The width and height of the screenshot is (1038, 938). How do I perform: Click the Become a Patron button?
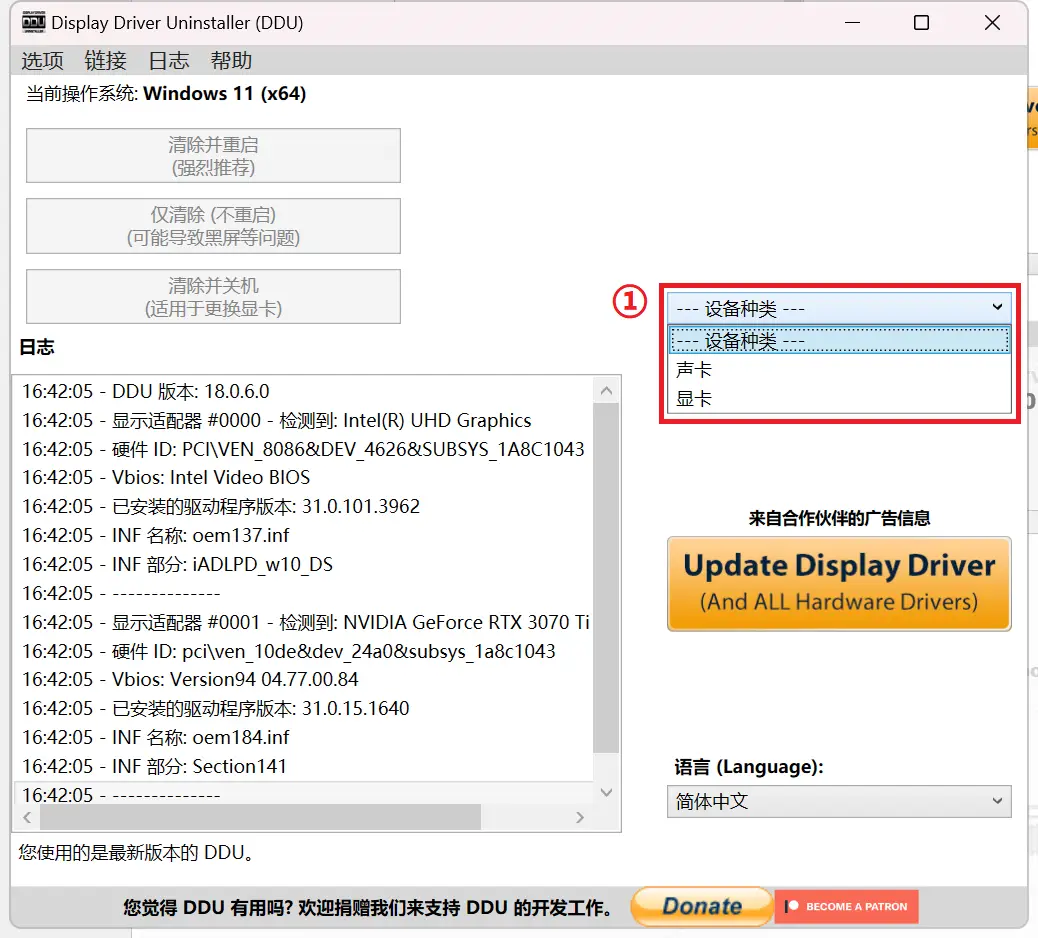846,906
